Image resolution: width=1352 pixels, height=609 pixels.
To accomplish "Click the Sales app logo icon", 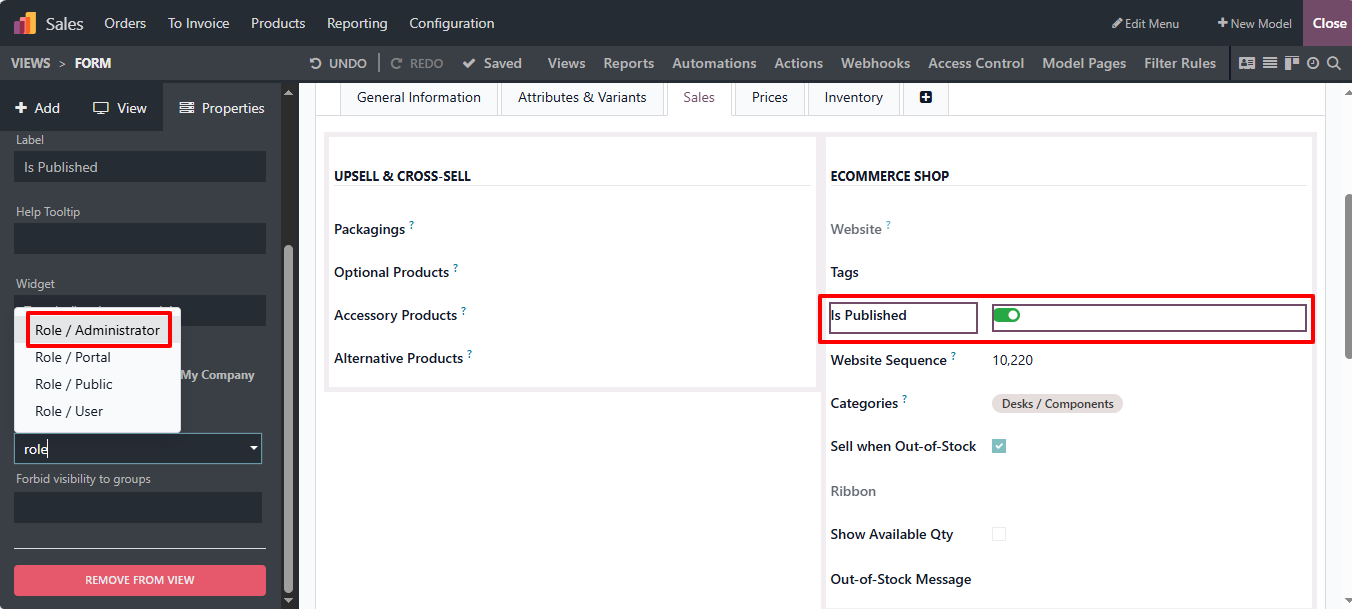I will pos(25,23).
